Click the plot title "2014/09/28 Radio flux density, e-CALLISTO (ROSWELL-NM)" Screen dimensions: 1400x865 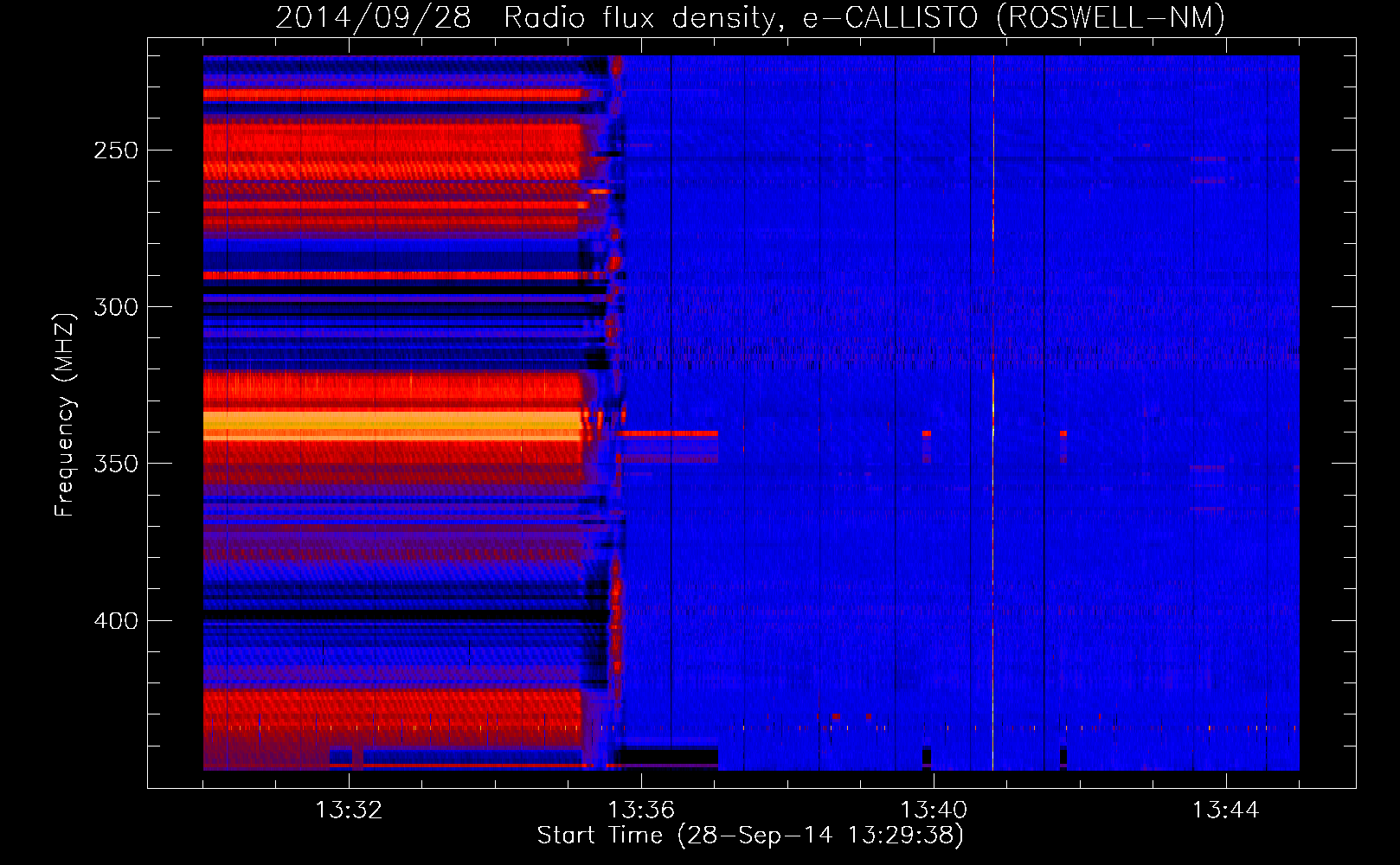[x=750, y=17]
